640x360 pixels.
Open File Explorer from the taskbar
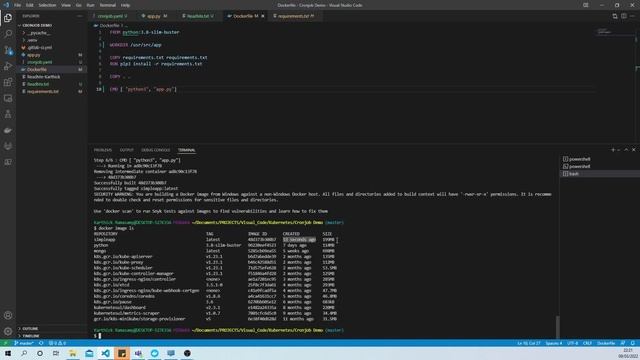click(x=73, y=353)
